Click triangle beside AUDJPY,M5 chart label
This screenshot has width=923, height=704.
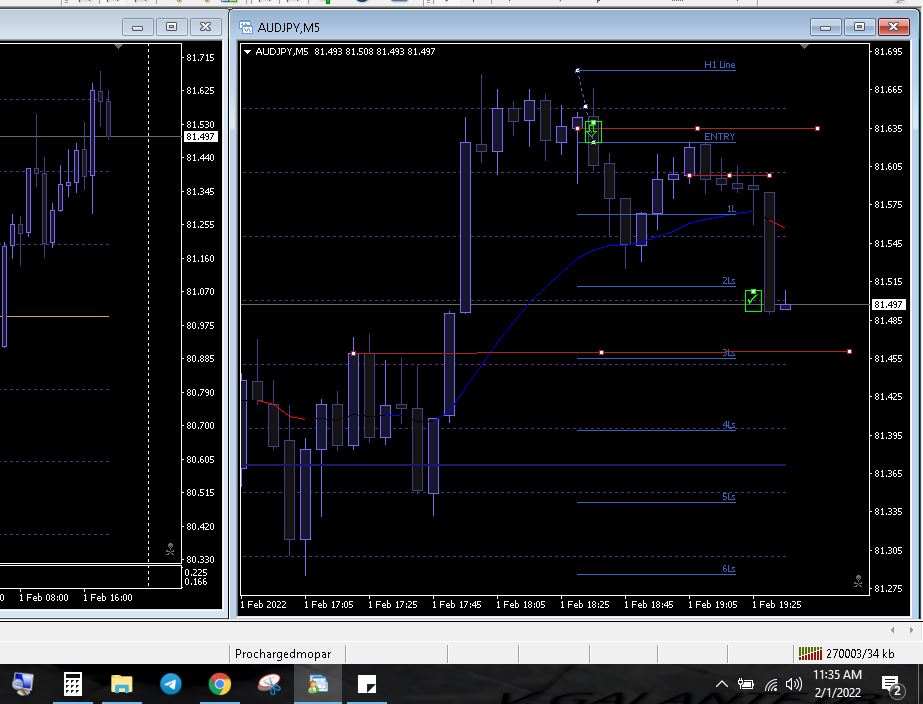pos(247,52)
